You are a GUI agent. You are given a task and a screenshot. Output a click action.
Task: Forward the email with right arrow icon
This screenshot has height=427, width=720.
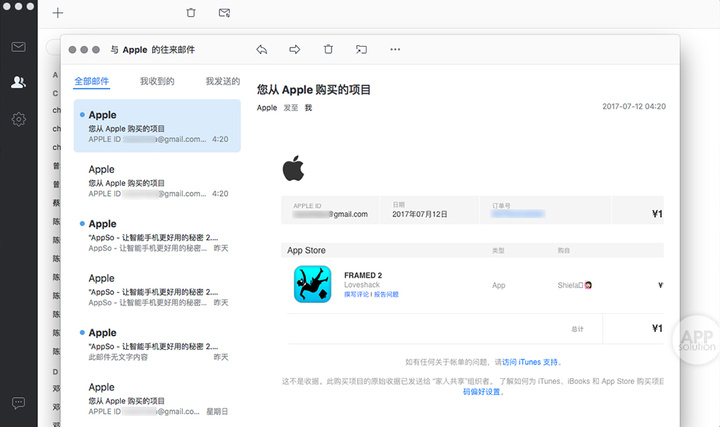pyautogui.click(x=295, y=50)
